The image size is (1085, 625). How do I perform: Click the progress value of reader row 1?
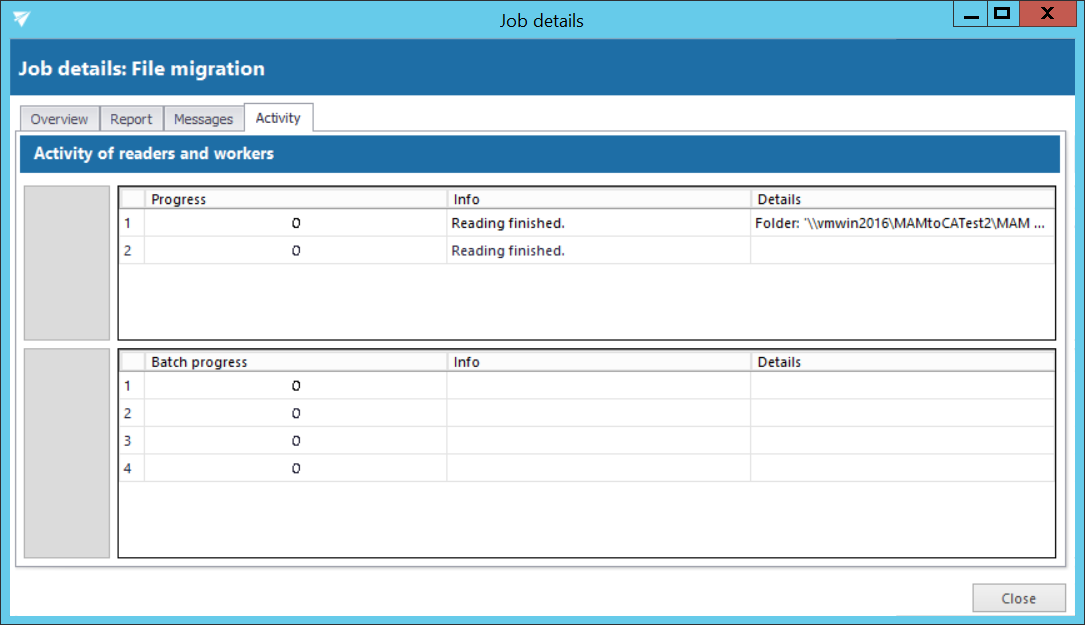[296, 224]
